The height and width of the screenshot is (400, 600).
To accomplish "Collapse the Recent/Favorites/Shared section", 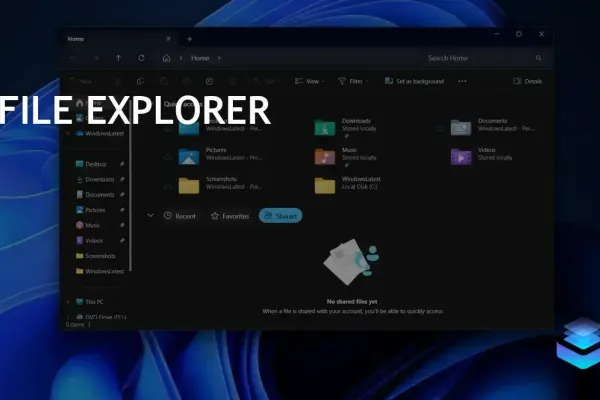I will [150, 216].
